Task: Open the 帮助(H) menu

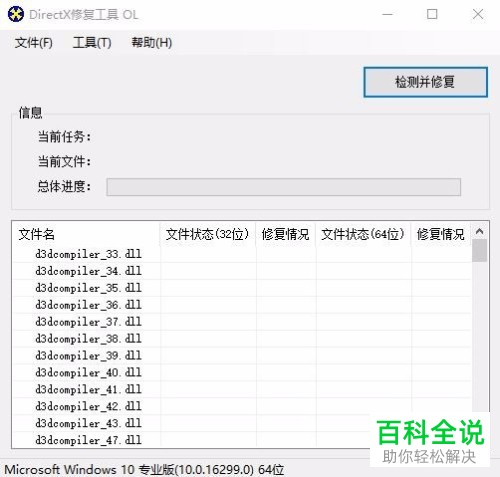Action: coord(152,43)
